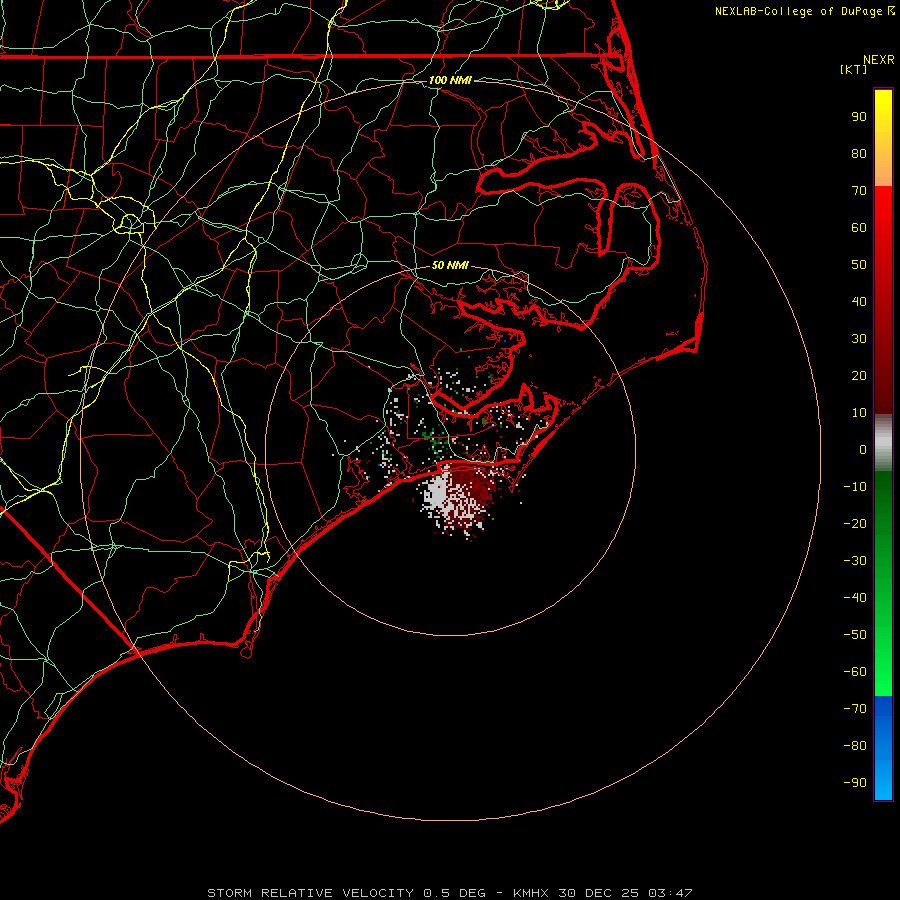Click the Storm Relative Velocity caption at bottom

tap(450, 893)
